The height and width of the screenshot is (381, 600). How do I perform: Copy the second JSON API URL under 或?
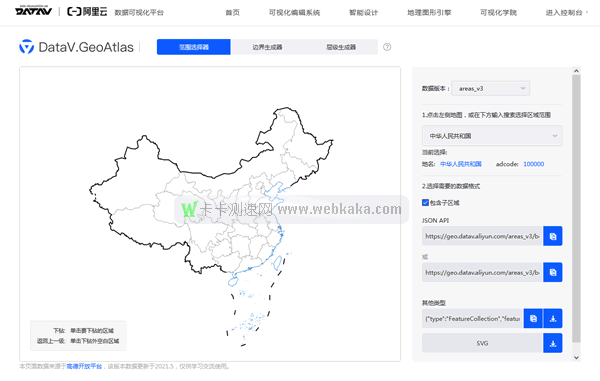553,272
